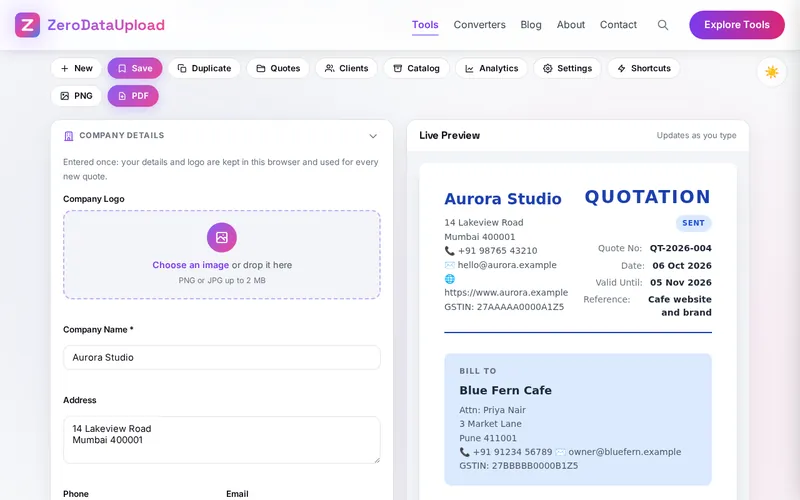
Task: Click the globe icon in preview
Action: 449,279
